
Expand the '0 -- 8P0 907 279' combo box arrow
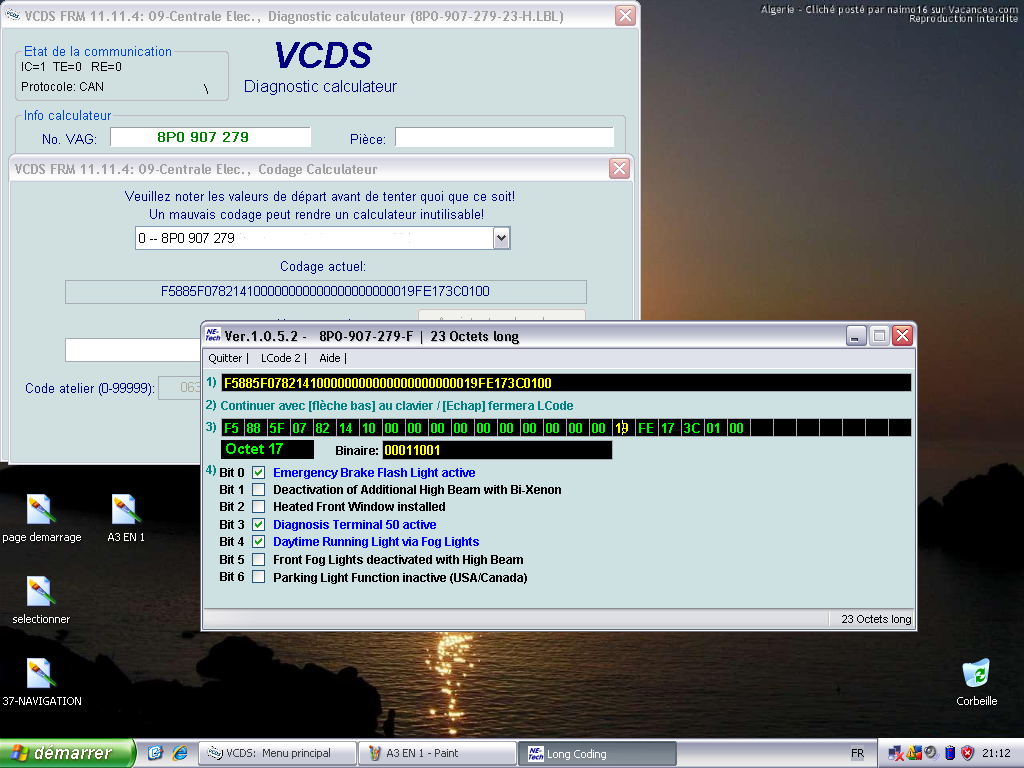point(501,238)
